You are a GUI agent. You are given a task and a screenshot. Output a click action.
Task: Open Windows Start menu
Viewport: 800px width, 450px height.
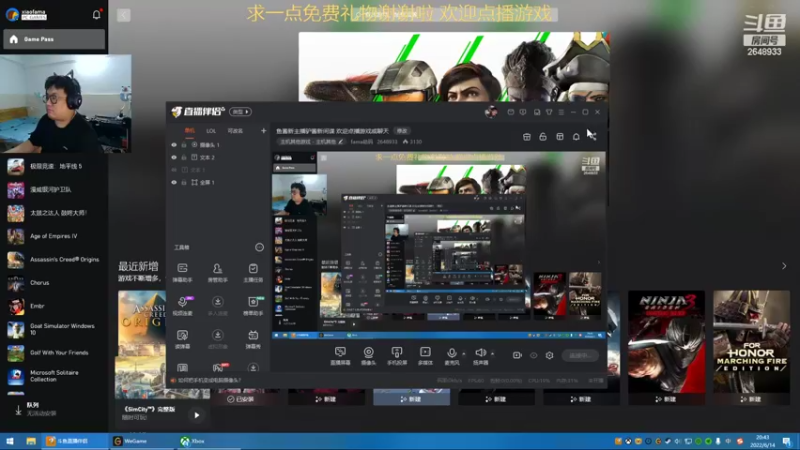10,441
